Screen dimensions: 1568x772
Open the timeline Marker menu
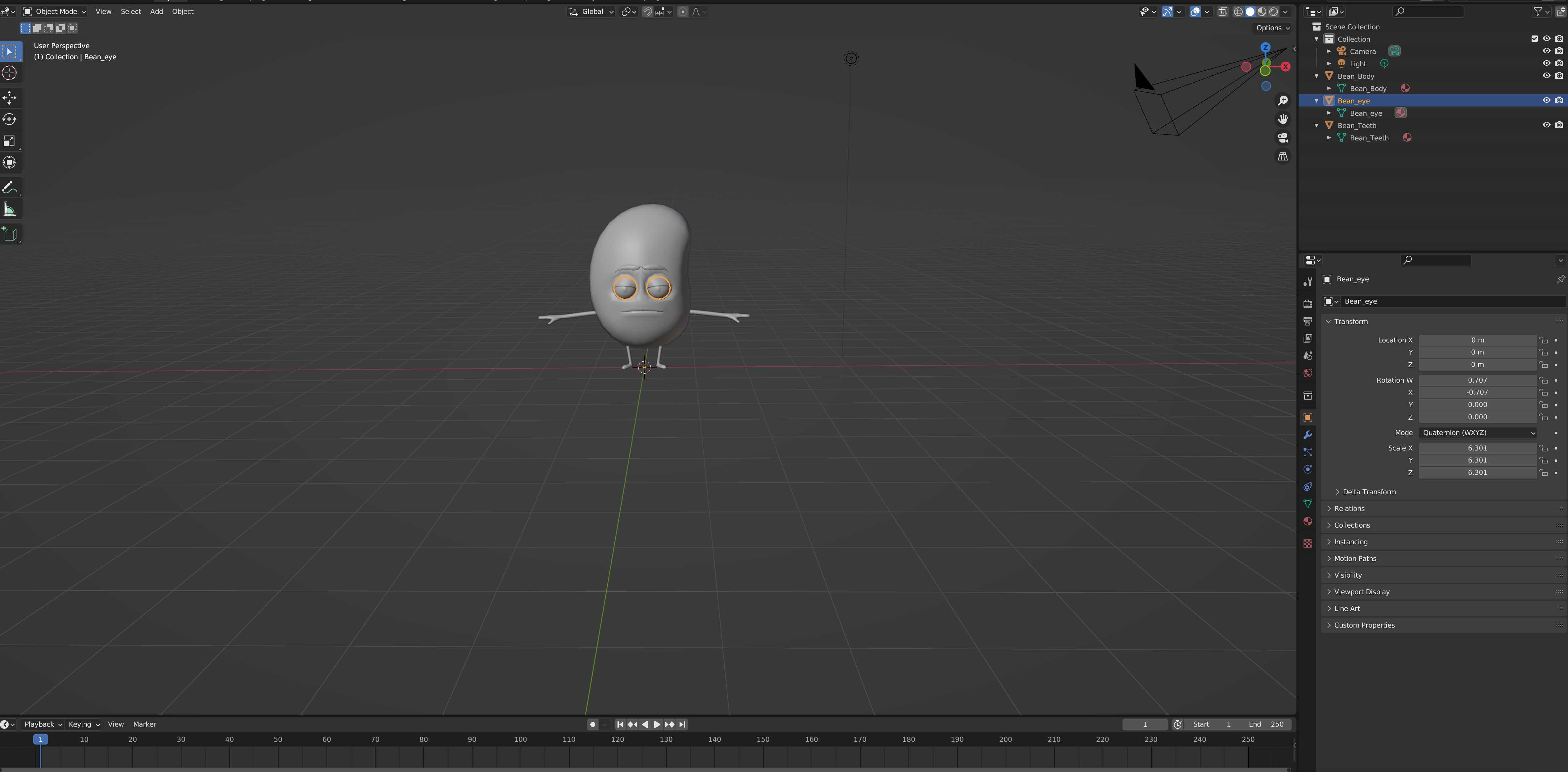[145, 724]
